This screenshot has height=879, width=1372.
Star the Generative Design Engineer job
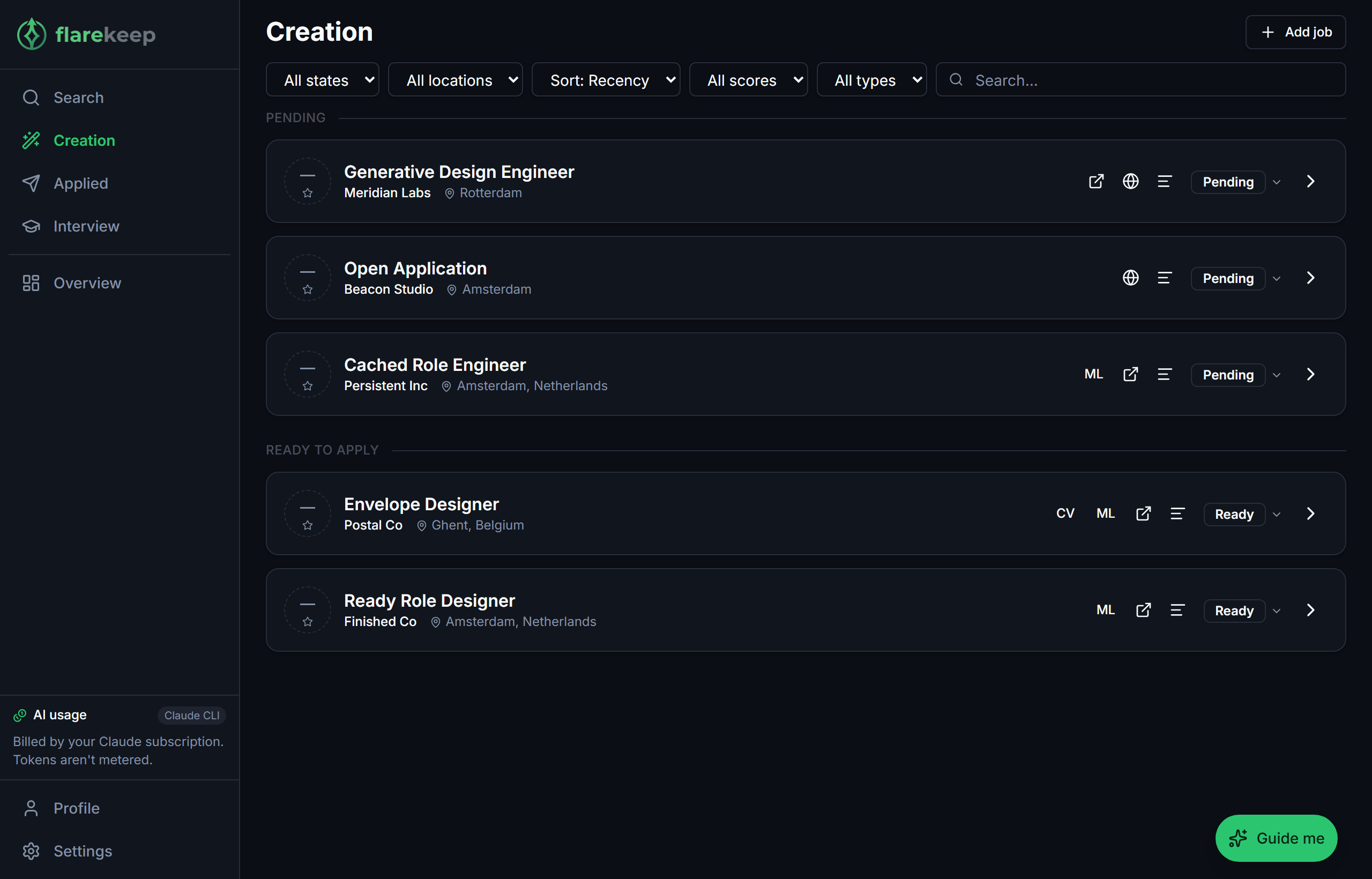tap(308, 193)
